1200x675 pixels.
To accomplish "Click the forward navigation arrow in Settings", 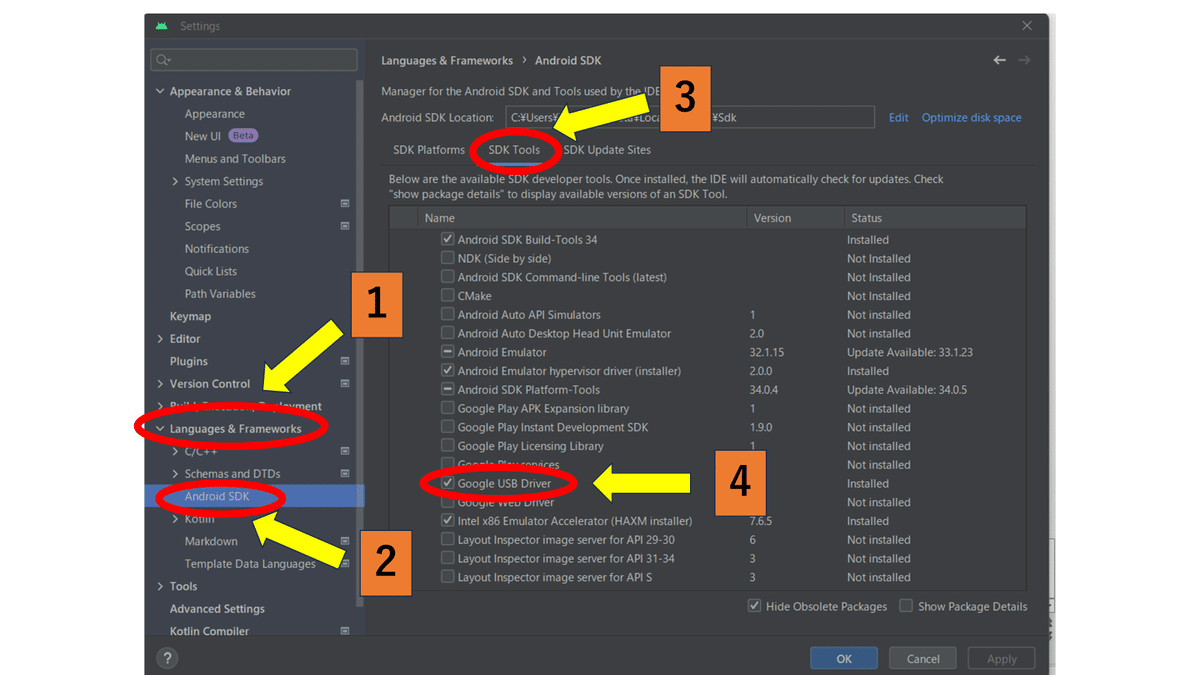I will point(1024,60).
